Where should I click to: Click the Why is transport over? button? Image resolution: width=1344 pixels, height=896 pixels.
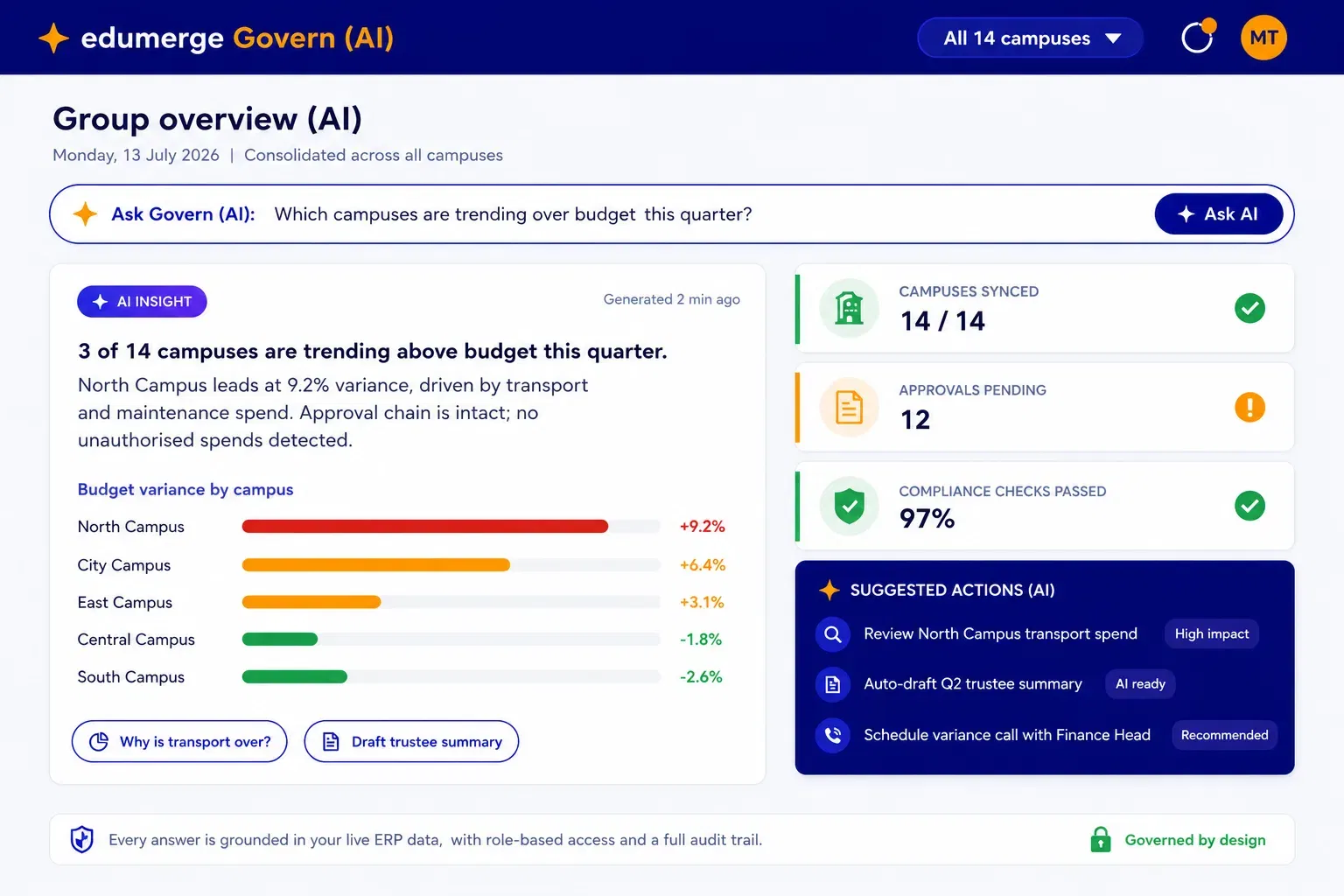179,741
